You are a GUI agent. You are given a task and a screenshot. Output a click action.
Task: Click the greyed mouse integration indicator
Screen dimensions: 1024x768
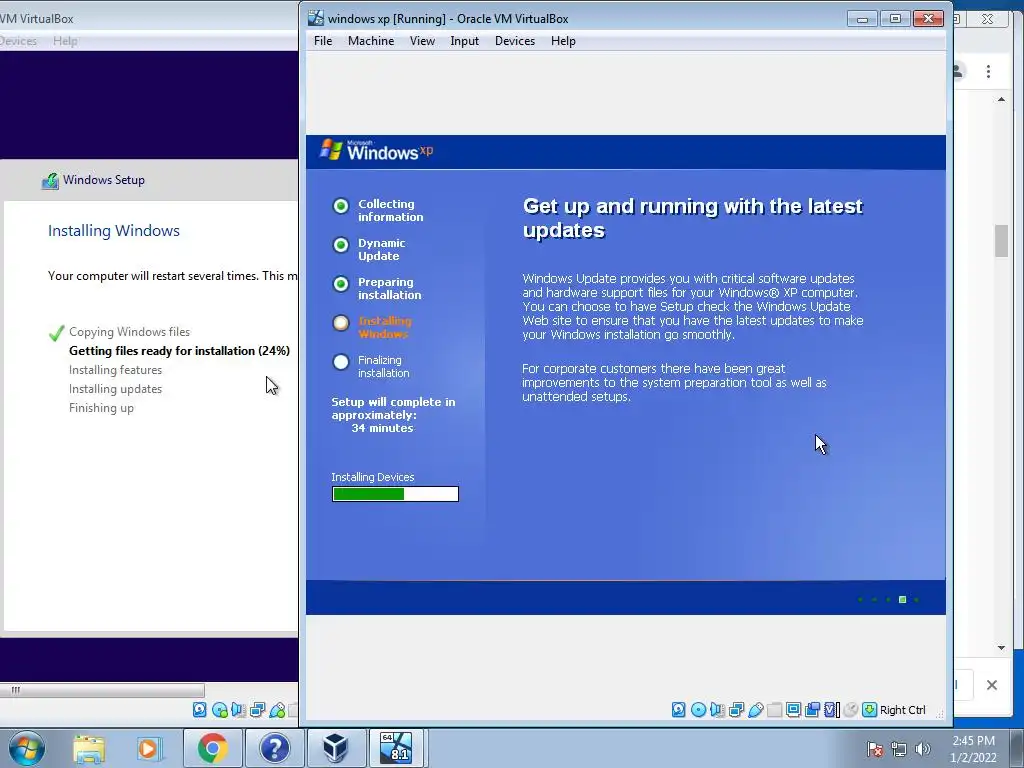coord(850,710)
